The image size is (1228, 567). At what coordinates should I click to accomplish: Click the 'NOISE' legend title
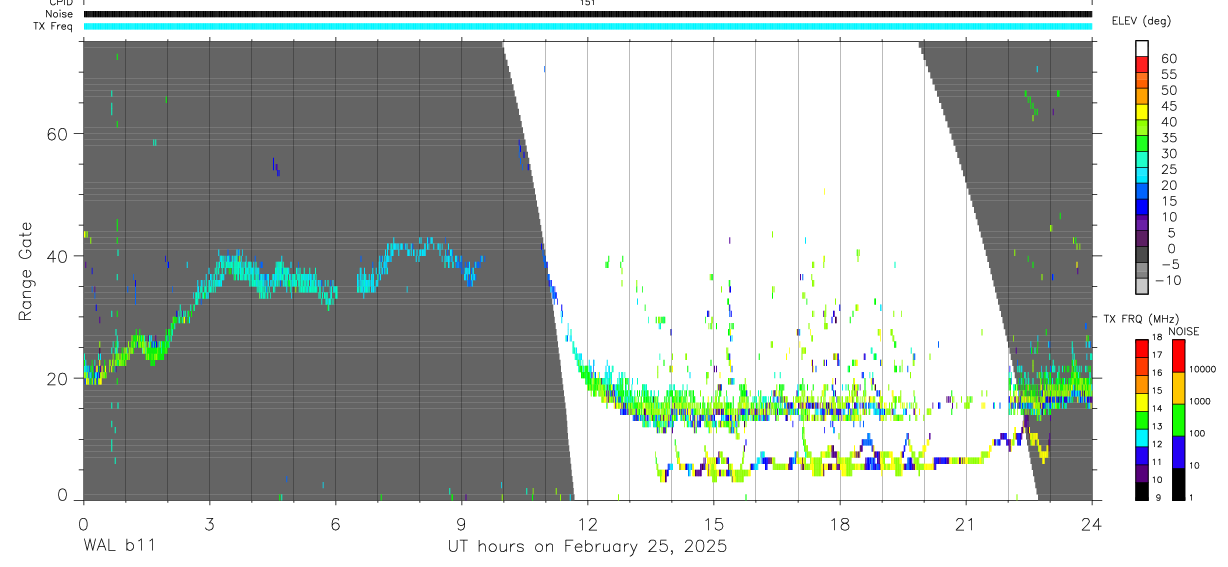pyautogui.click(x=1183, y=331)
